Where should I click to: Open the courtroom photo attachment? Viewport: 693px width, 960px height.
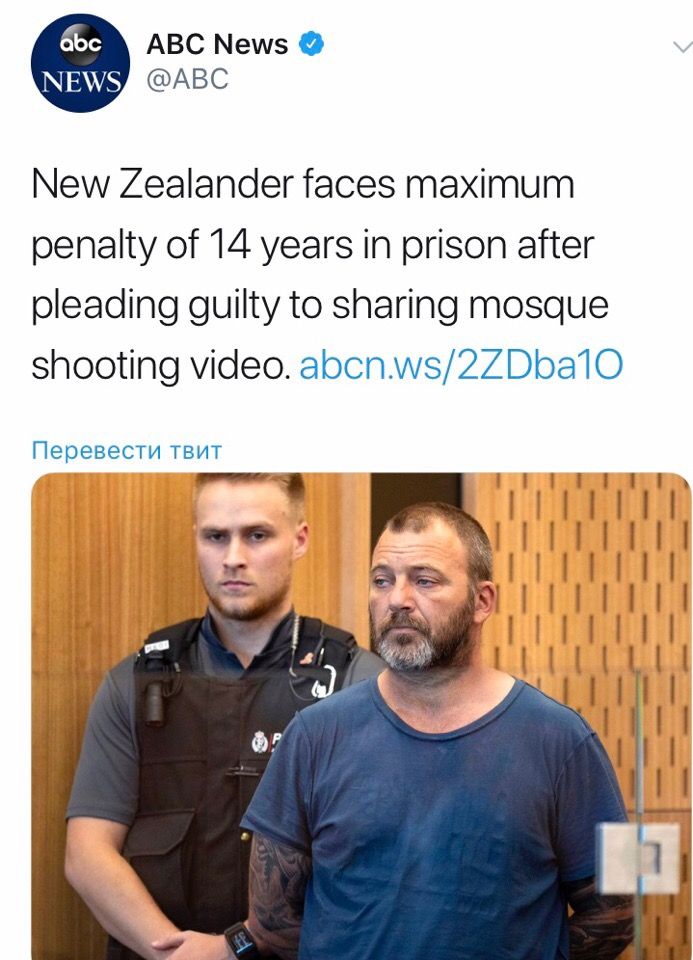coord(361,716)
